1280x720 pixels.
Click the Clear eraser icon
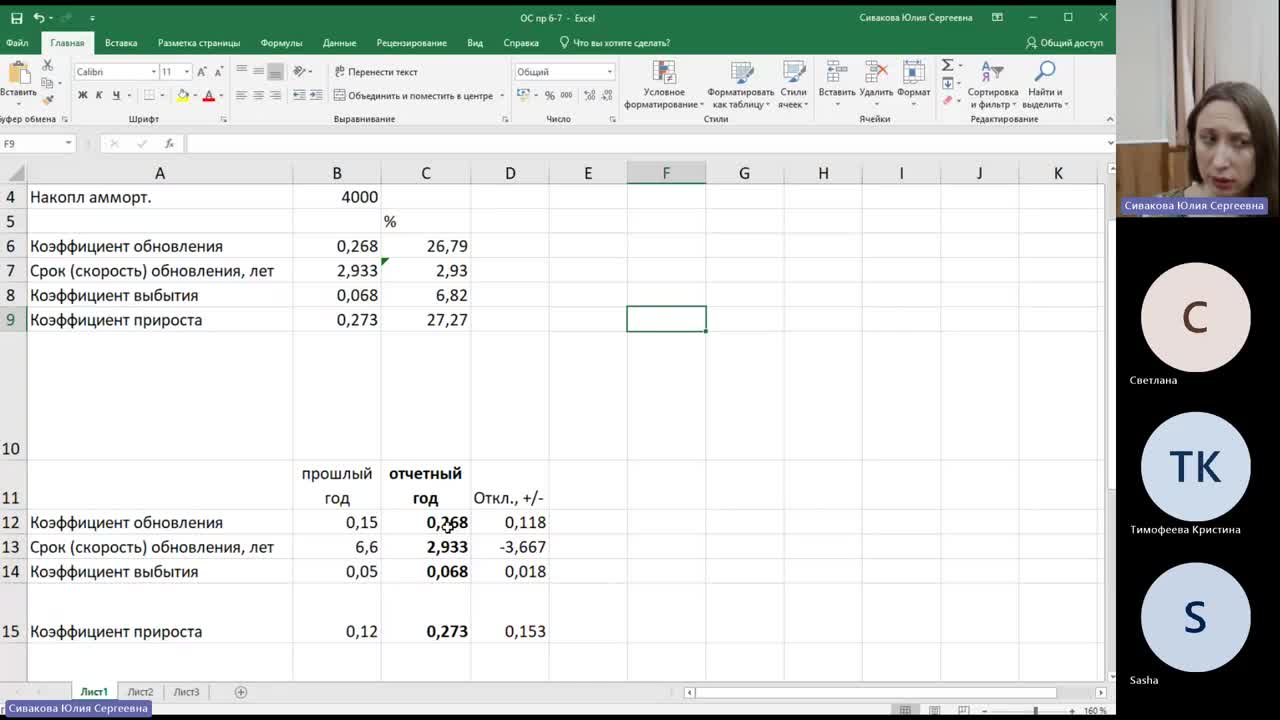click(947, 100)
